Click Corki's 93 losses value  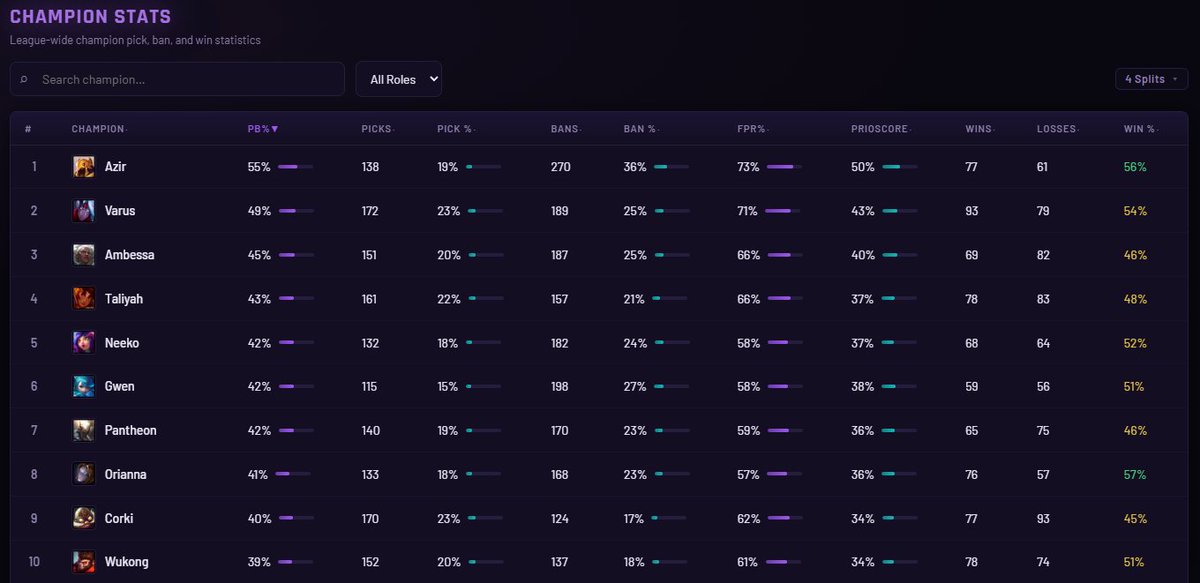(1043, 518)
